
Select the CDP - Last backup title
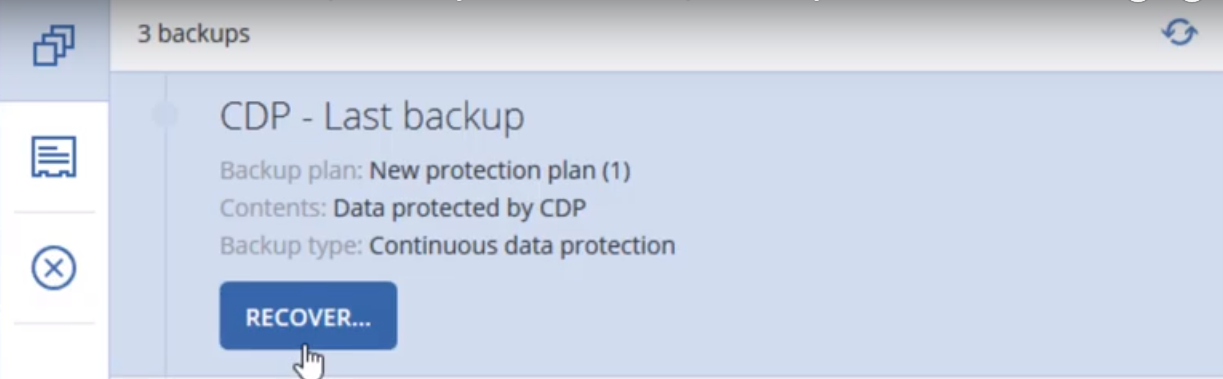coord(371,117)
